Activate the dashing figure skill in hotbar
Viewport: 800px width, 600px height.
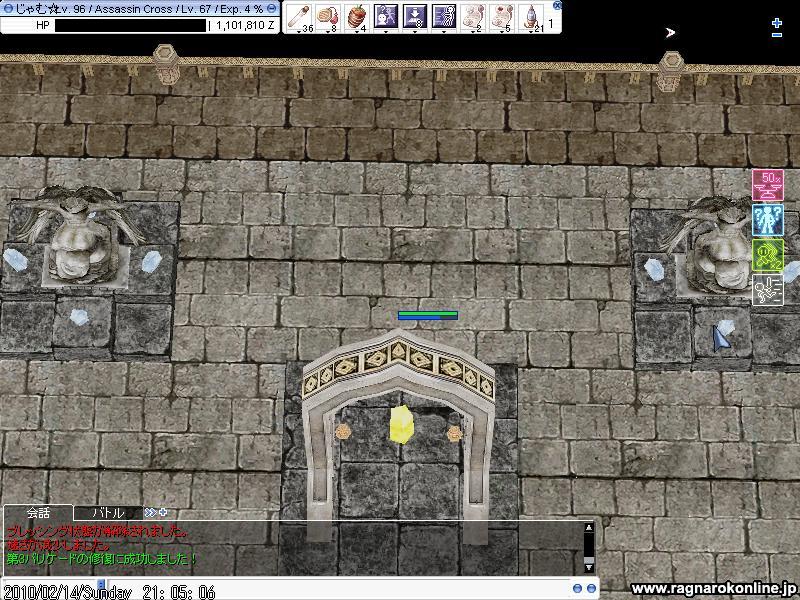pos(444,17)
